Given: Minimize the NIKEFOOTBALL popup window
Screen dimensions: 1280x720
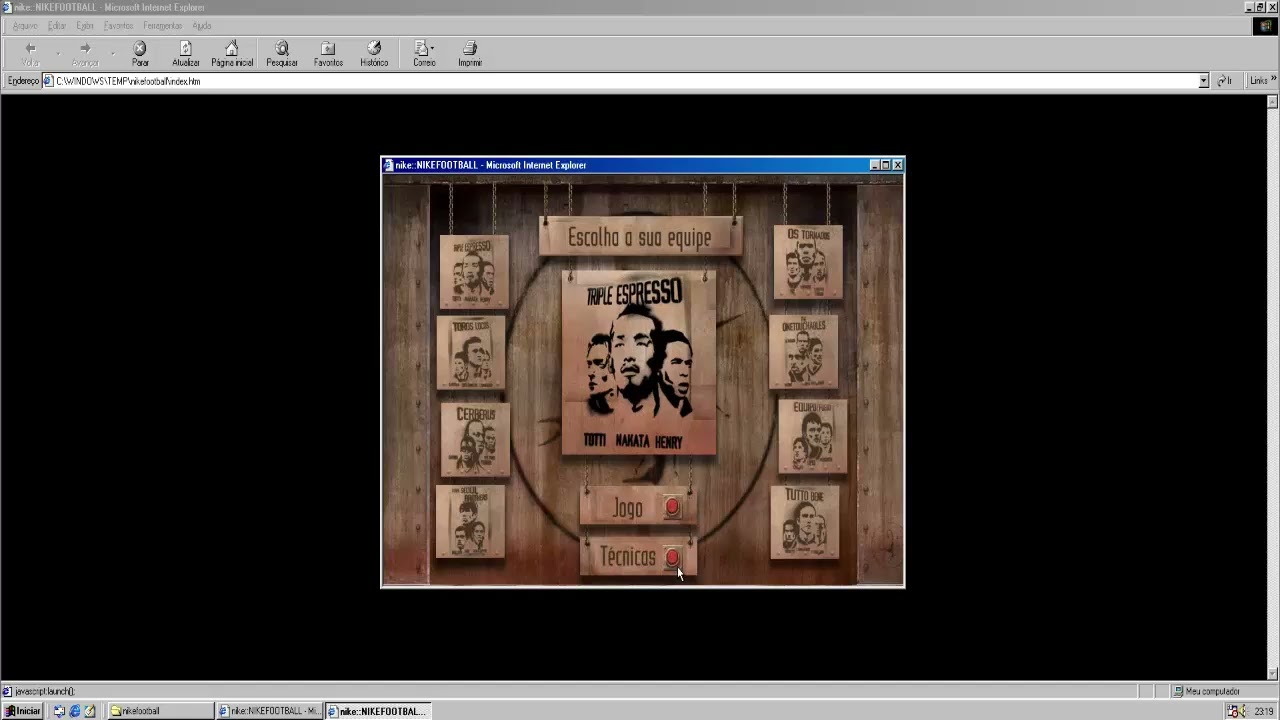Looking at the screenshot, I should click(x=874, y=165).
